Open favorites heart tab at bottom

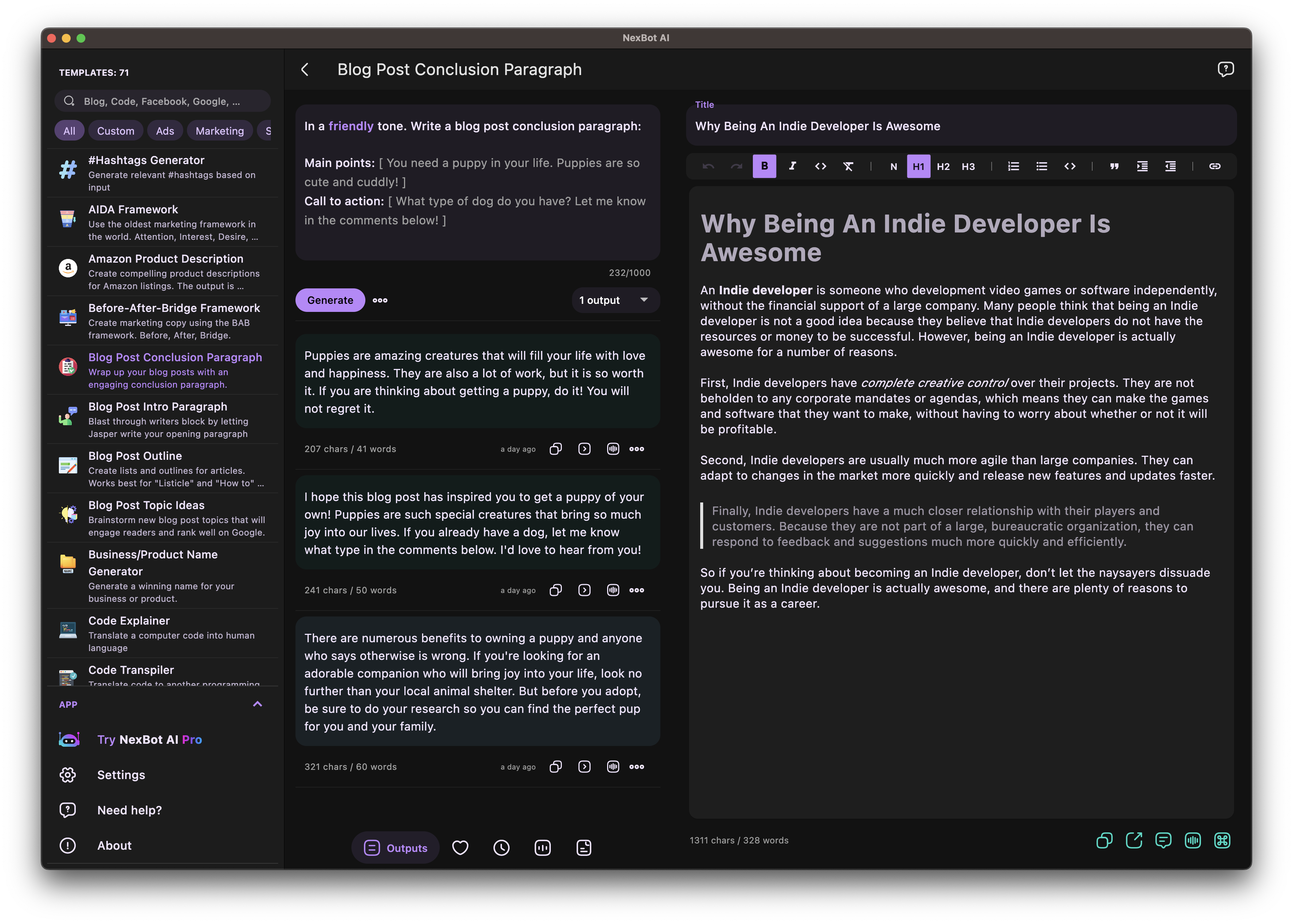pyautogui.click(x=460, y=848)
